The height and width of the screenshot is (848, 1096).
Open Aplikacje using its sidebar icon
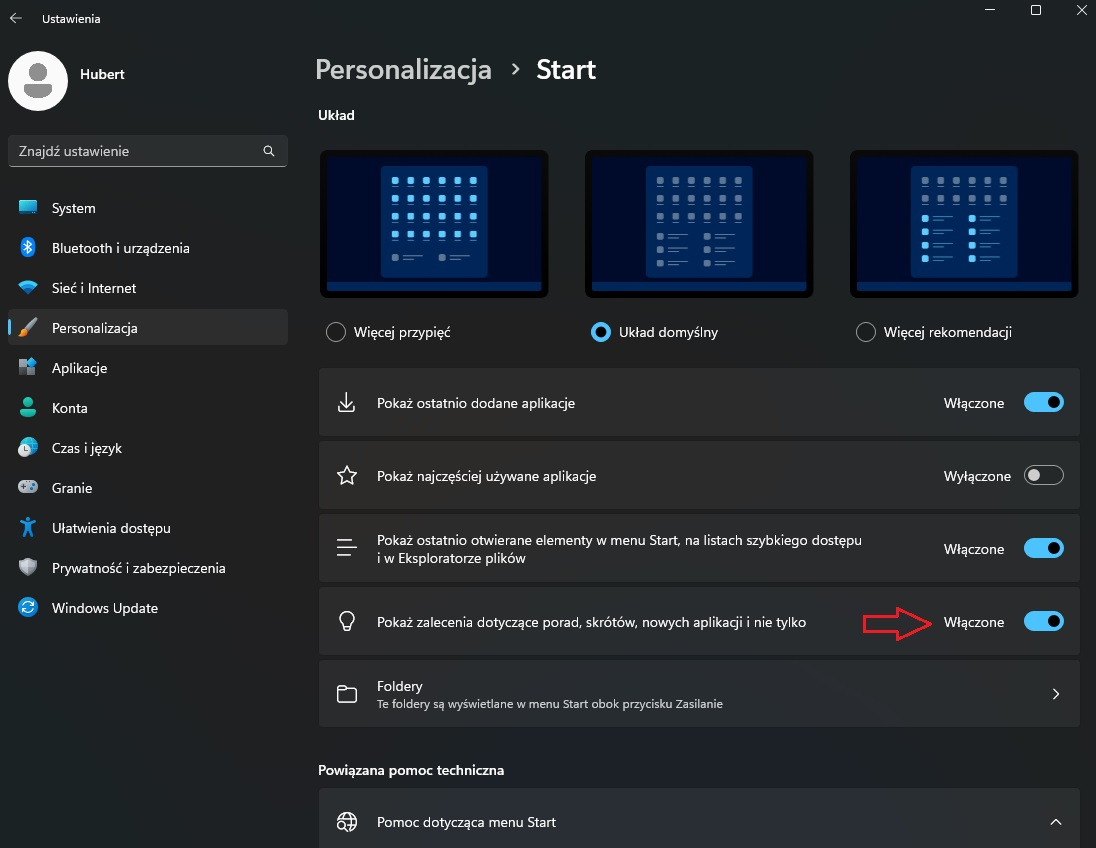click(27, 367)
